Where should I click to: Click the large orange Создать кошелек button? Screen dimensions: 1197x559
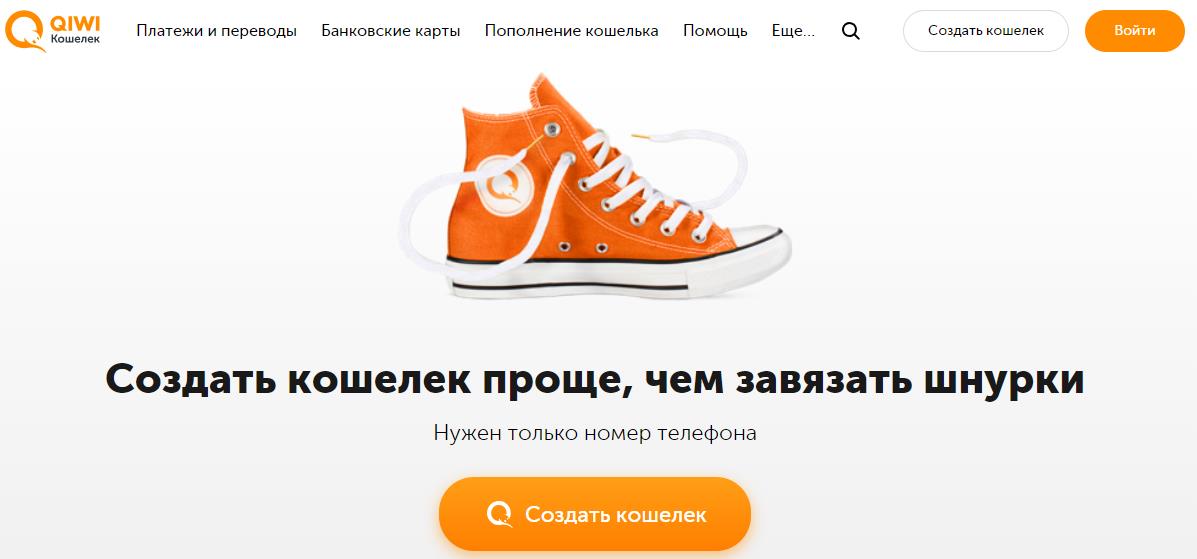[595, 514]
